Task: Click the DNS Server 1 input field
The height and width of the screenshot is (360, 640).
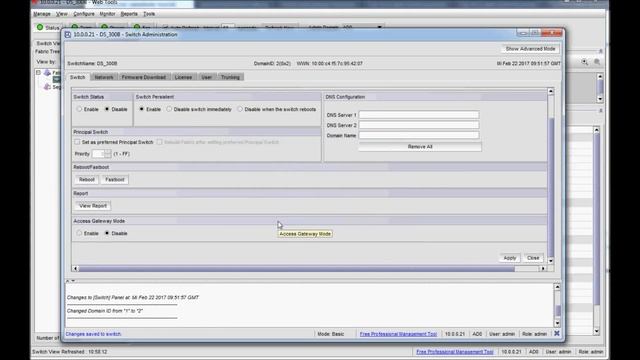Action: point(419,115)
